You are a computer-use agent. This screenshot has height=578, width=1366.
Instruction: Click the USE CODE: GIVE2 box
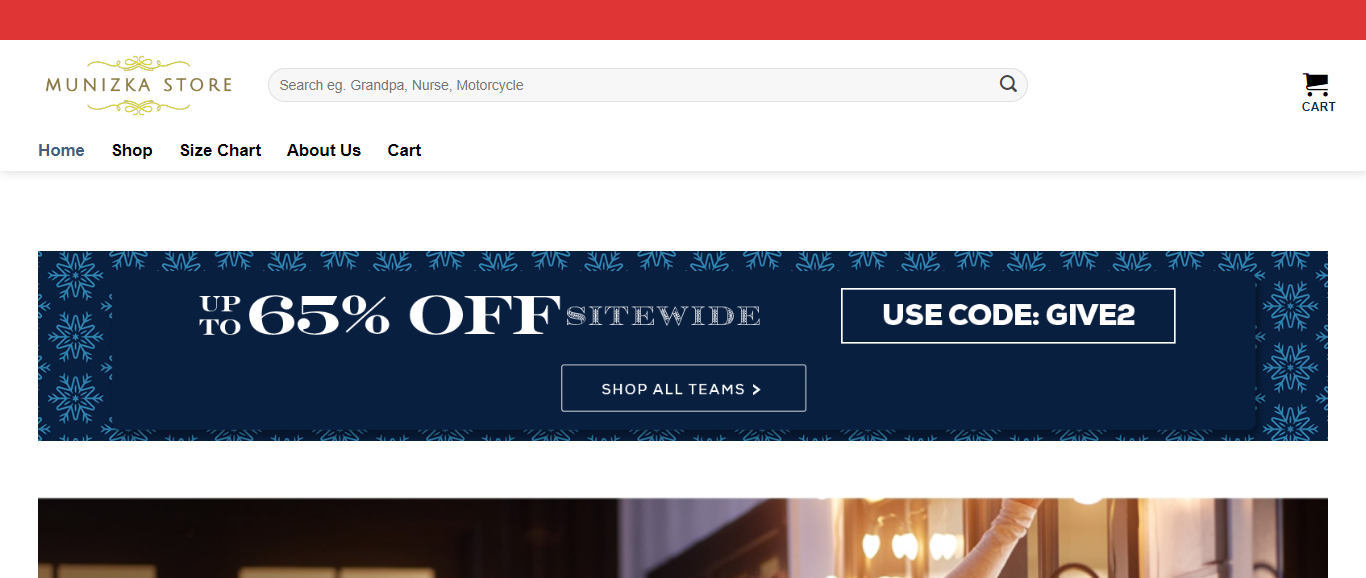point(1008,316)
